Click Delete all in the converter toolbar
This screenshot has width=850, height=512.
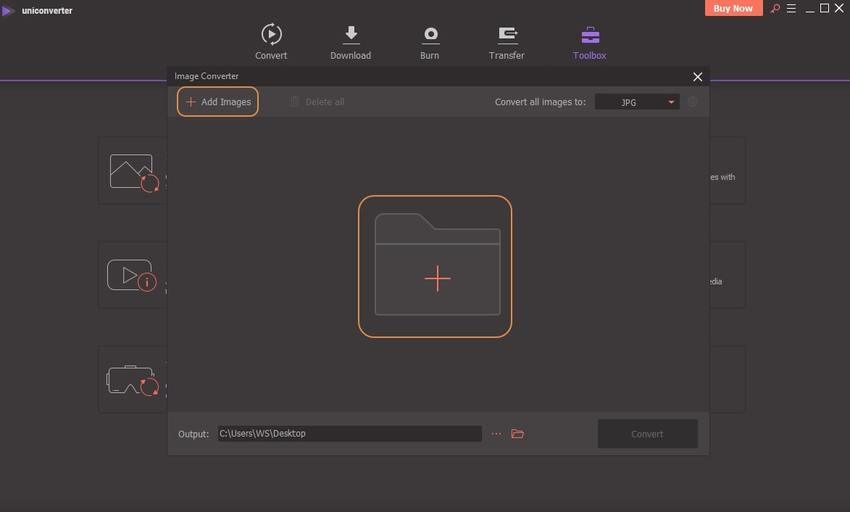point(317,102)
